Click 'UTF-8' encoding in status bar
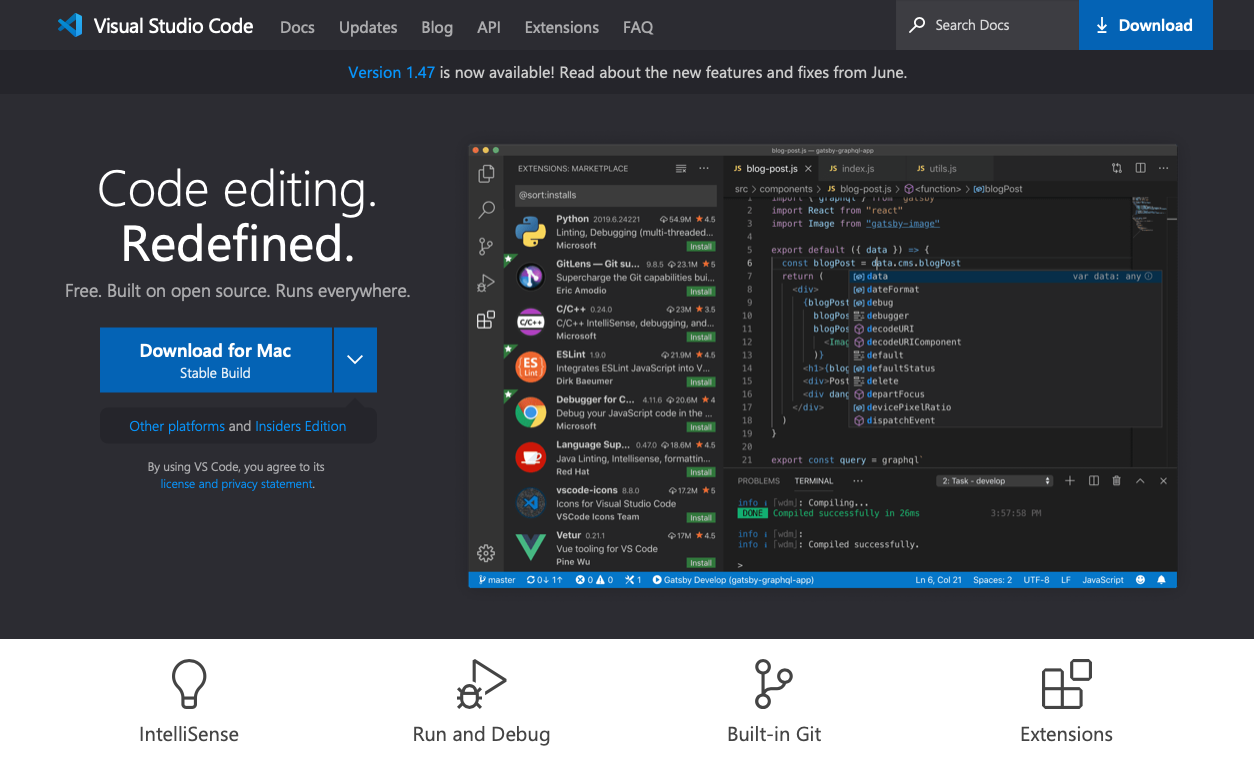 pyautogui.click(x=1036, y=580)
